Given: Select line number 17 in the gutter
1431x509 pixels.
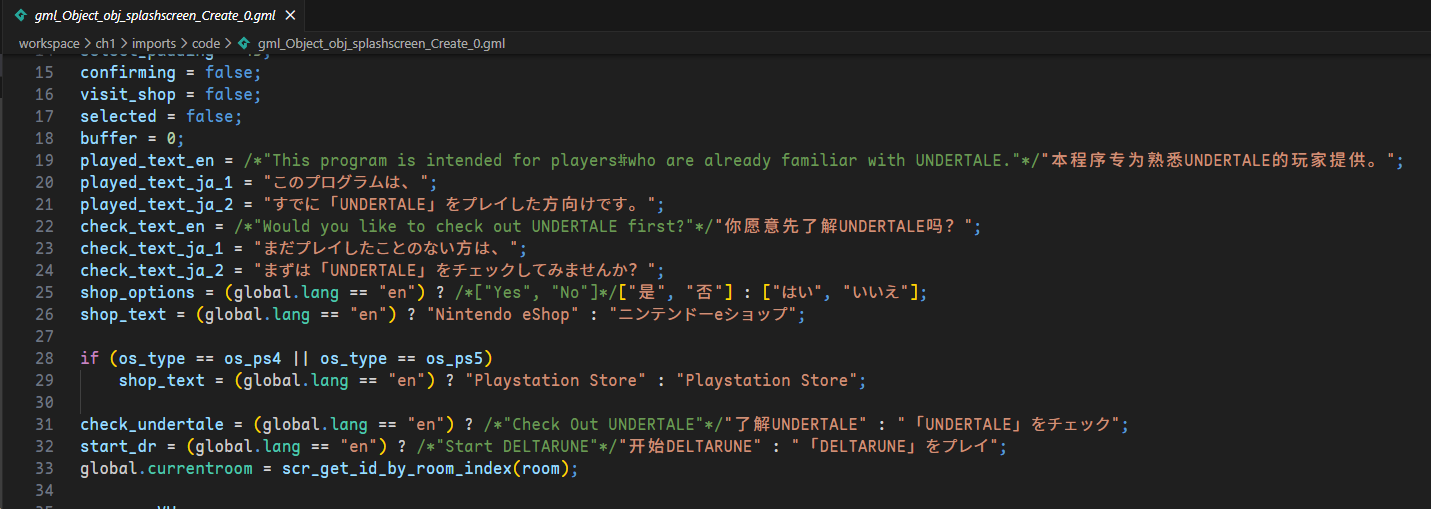Looking at the screenshot, I should pos(44,116).
